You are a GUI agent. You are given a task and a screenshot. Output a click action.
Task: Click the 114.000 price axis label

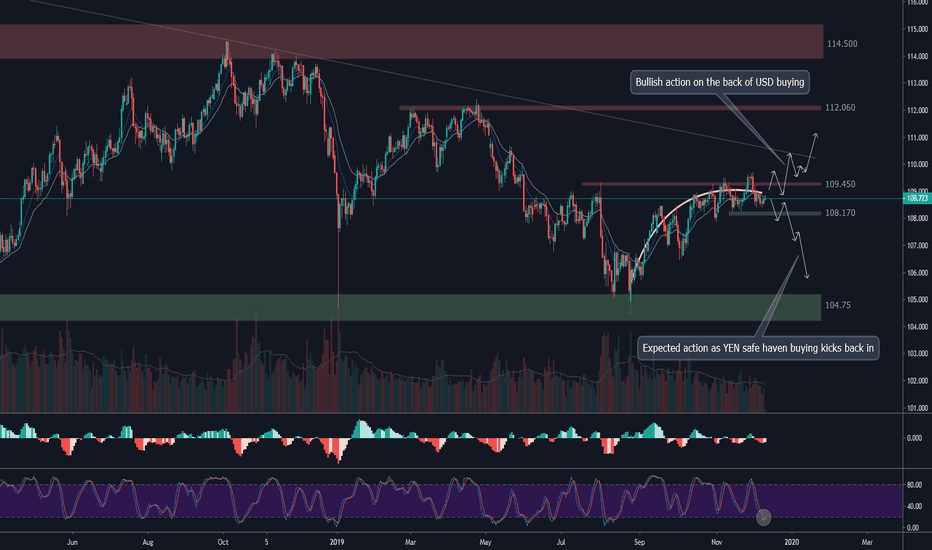tap(917, 56)
